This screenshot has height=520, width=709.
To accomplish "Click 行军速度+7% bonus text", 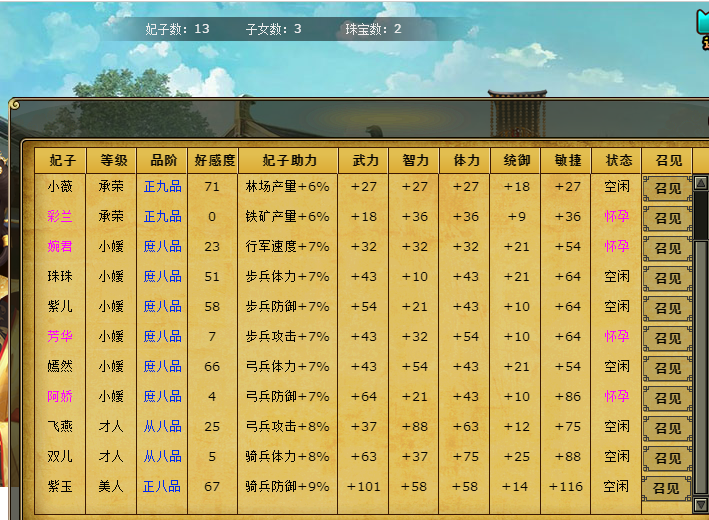I will point(288,246).
